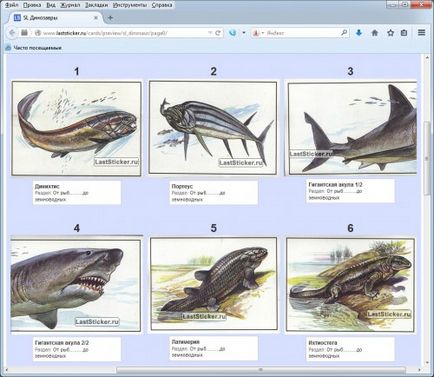Click the heading number 3
The image size is (434, 377).
pyautogui.click(x=350, y=71)
